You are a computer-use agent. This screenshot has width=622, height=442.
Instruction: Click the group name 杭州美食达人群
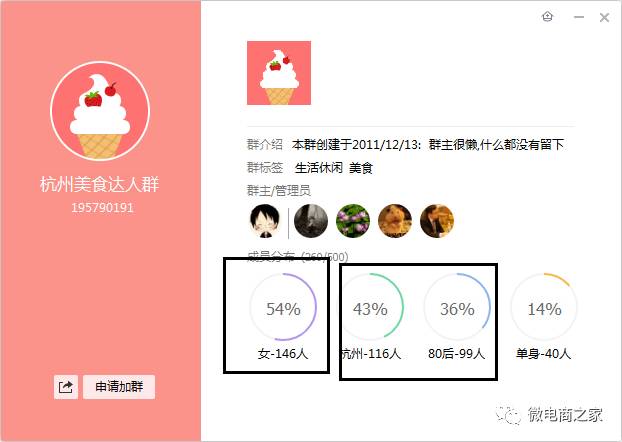[100, 184]
